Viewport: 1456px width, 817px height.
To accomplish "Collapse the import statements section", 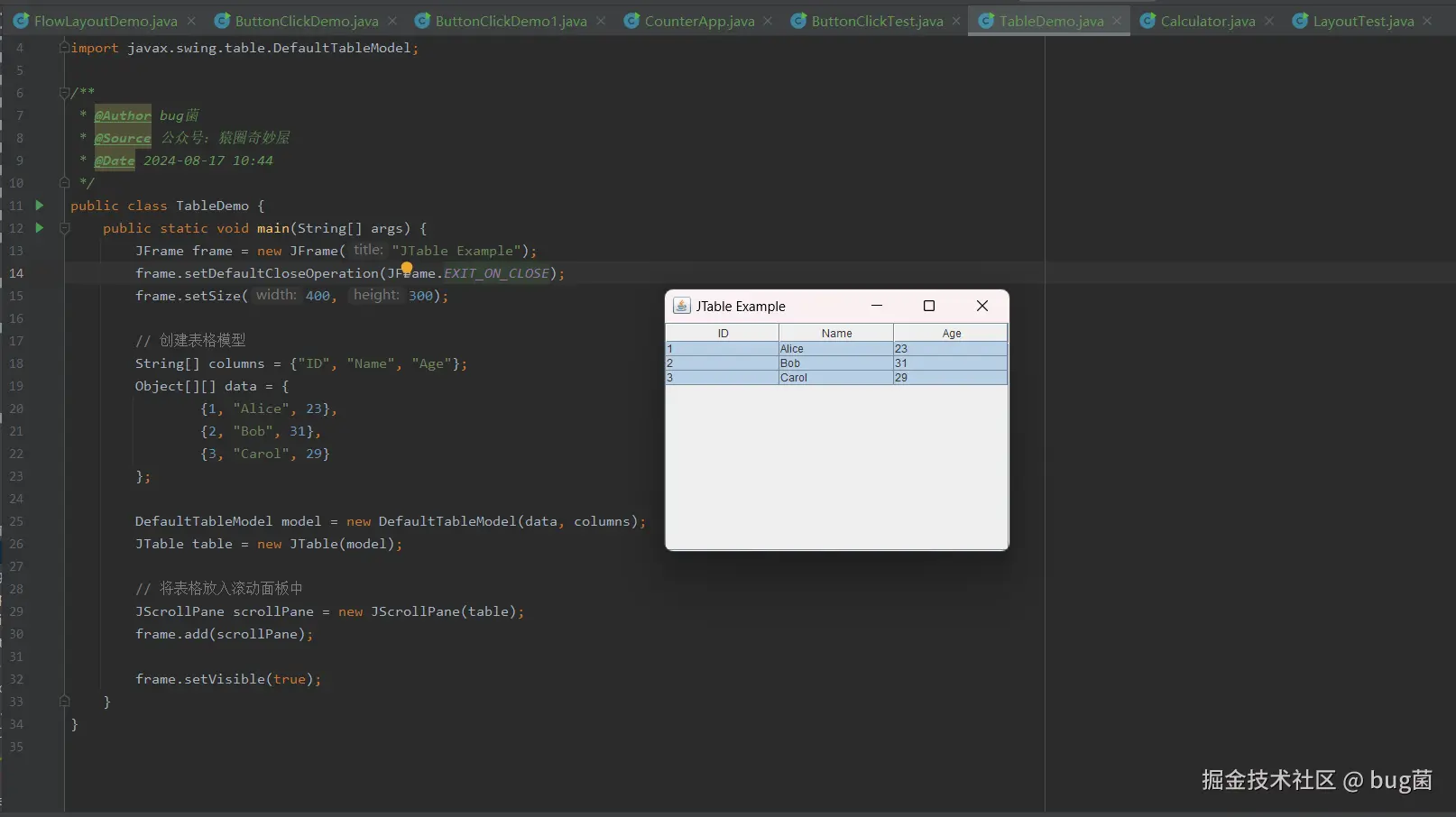I will [64, 48].
